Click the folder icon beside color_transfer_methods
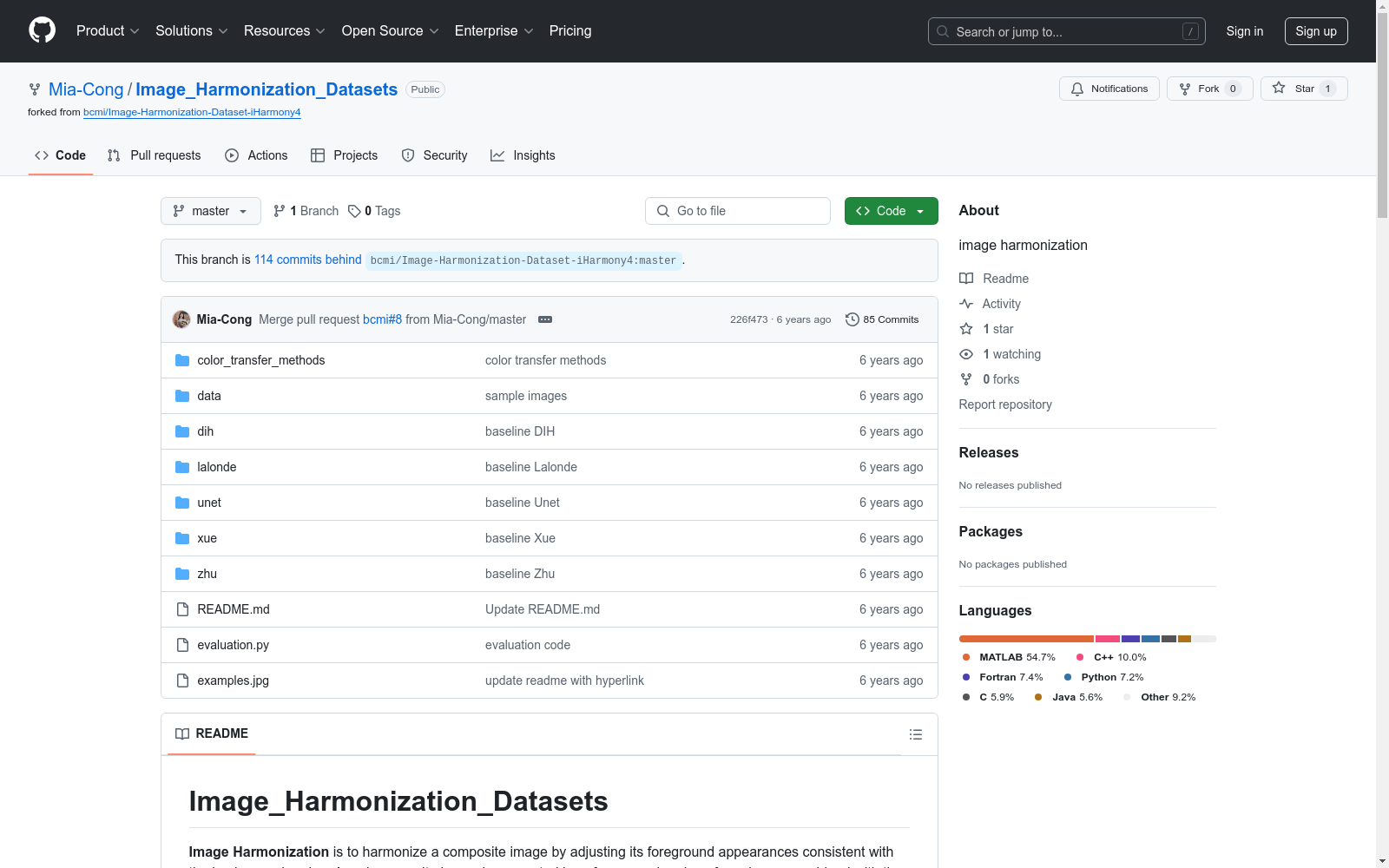Viewport: 1389px width, 868px height. (x=182, y=360)
